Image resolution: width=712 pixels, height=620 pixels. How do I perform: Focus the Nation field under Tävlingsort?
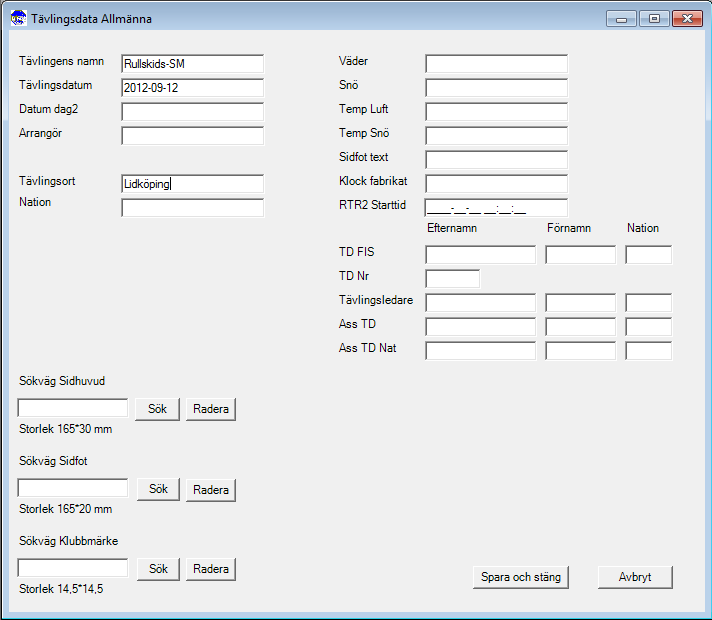(x=193, y=208)
